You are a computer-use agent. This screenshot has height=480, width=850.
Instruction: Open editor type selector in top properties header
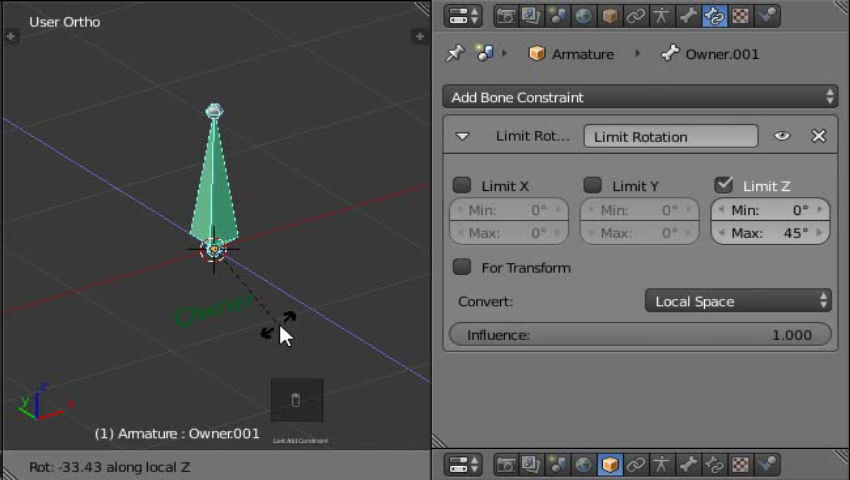click(463, 16)
